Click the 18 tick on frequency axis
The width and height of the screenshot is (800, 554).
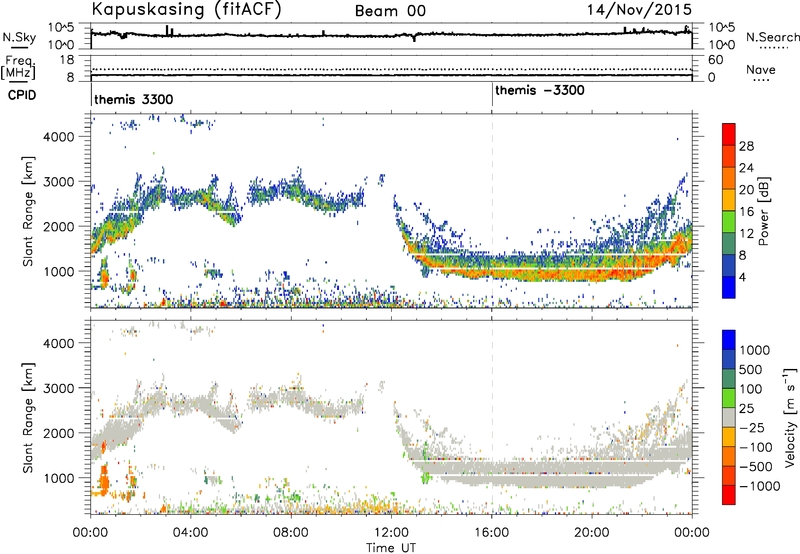(x=67, y=60)
